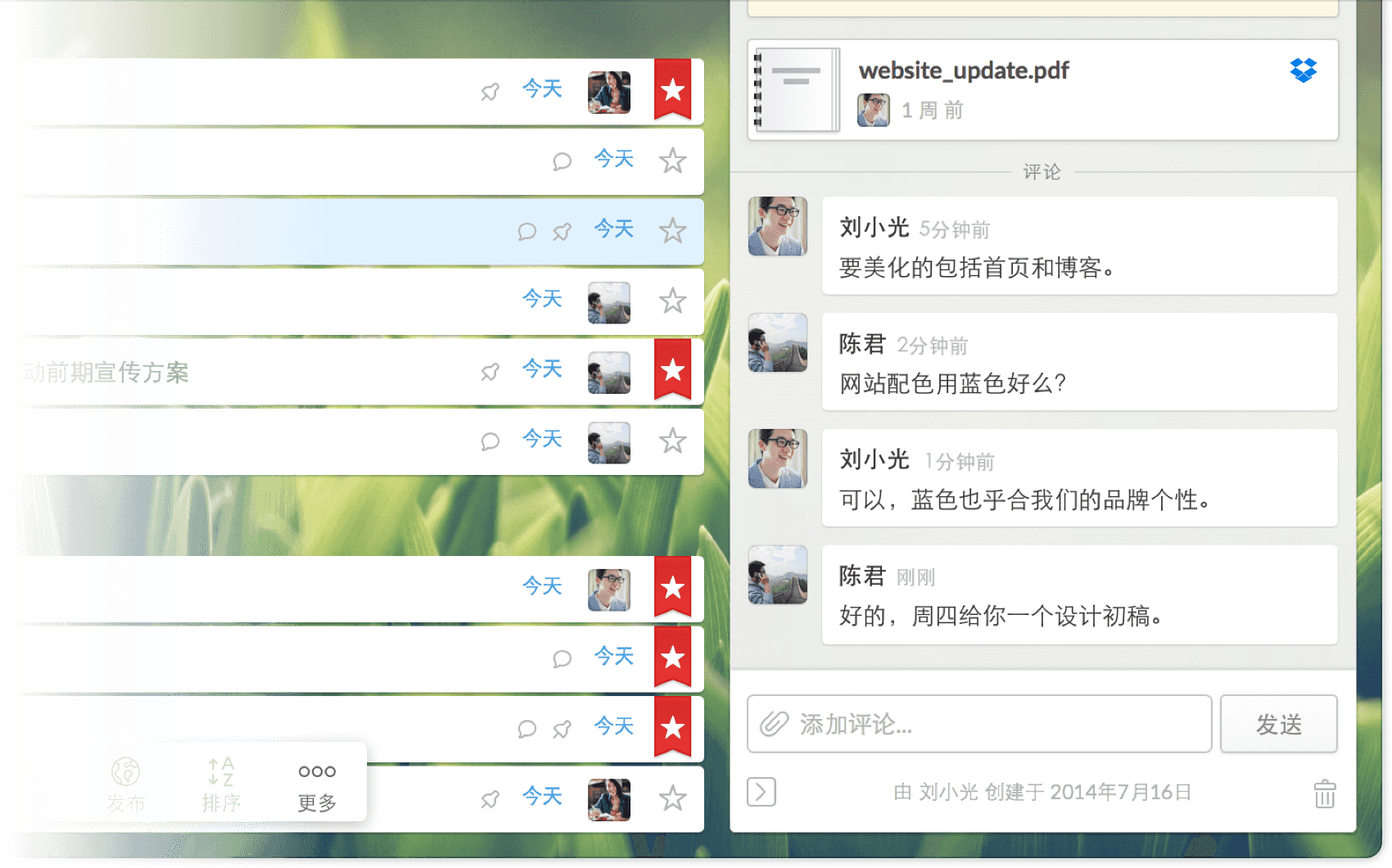Image resolution: width=1392 pixels, height=868 pixels.
Task: Click pin icon on starred task with woman avatar
Action: click(x=490, y=92)
